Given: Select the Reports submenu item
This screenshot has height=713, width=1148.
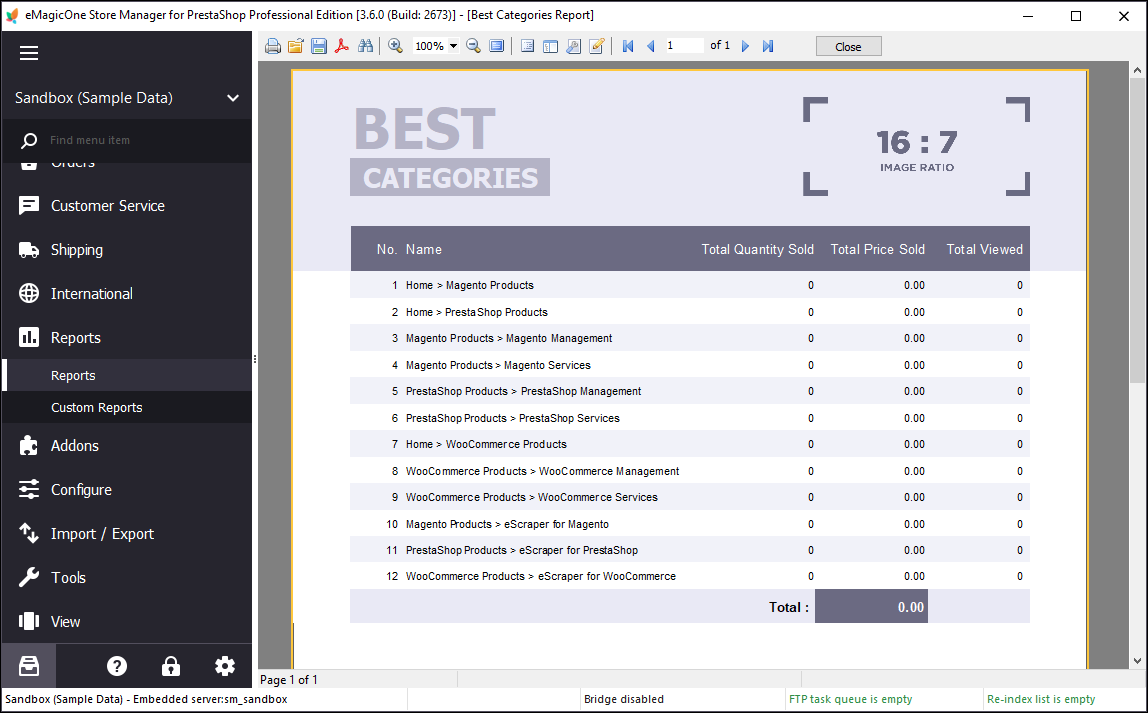Looking at the screenshot, I should [127, 375].
